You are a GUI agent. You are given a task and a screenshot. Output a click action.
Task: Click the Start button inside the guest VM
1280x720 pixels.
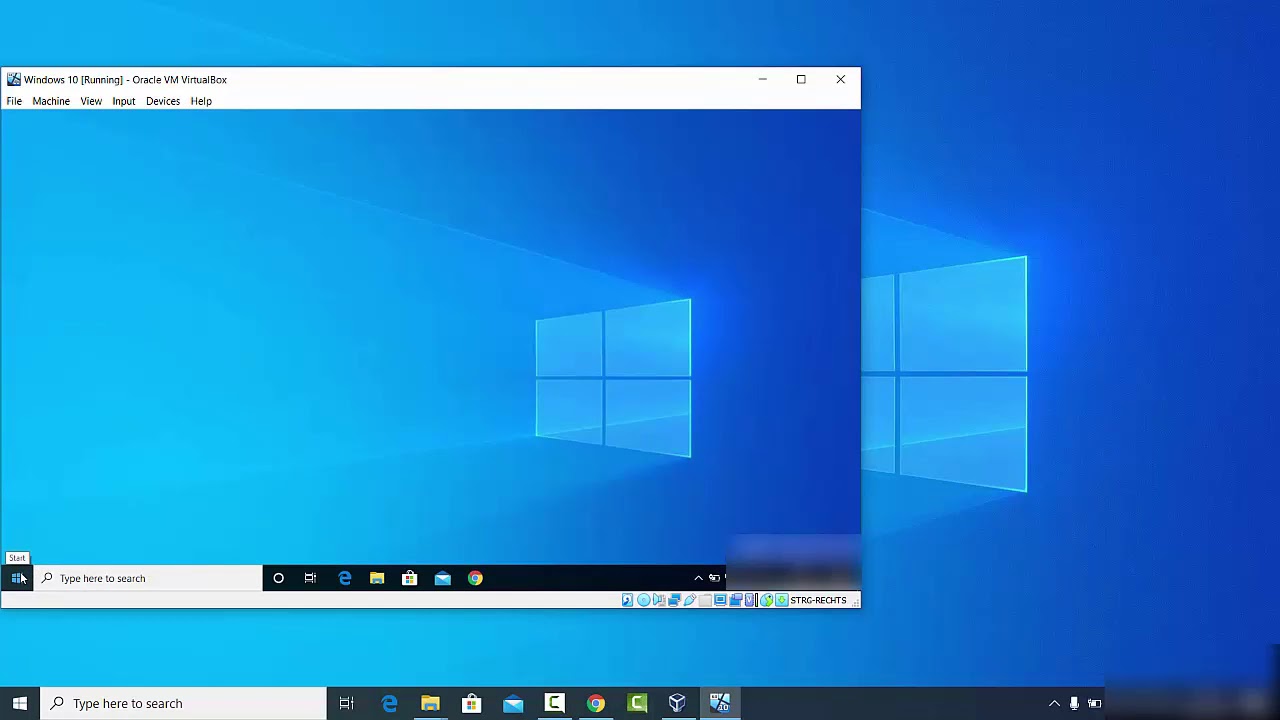coord(17,578)
